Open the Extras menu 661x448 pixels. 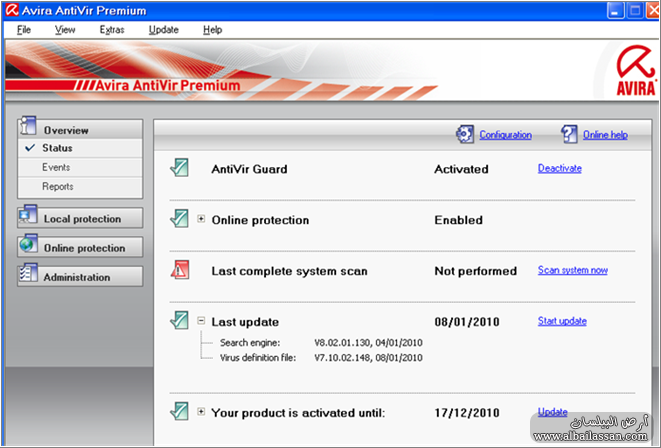(112, 30)
